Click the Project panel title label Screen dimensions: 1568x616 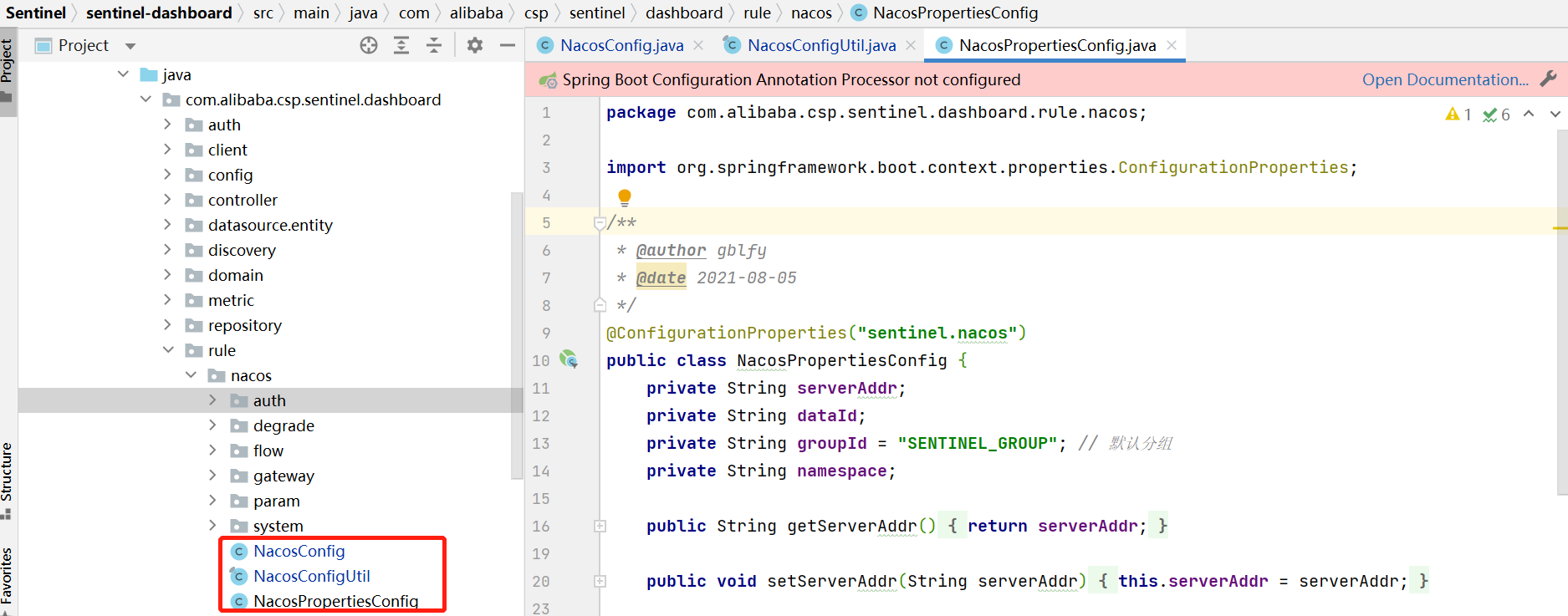pos(84,45)
